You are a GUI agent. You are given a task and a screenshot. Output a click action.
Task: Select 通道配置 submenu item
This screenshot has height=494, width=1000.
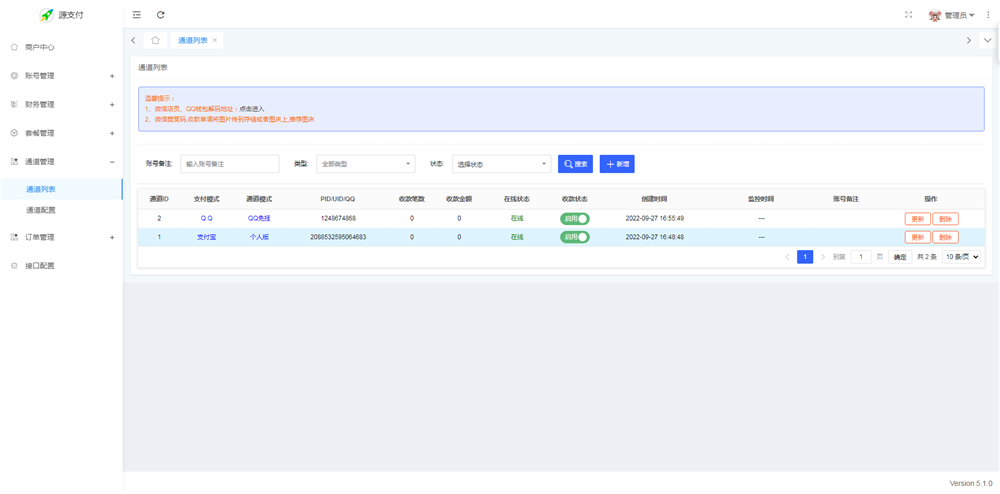40,210
